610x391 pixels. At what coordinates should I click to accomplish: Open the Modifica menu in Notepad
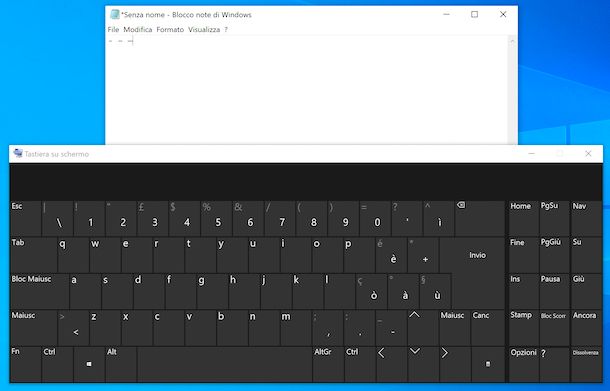click(x=138, y=30)
